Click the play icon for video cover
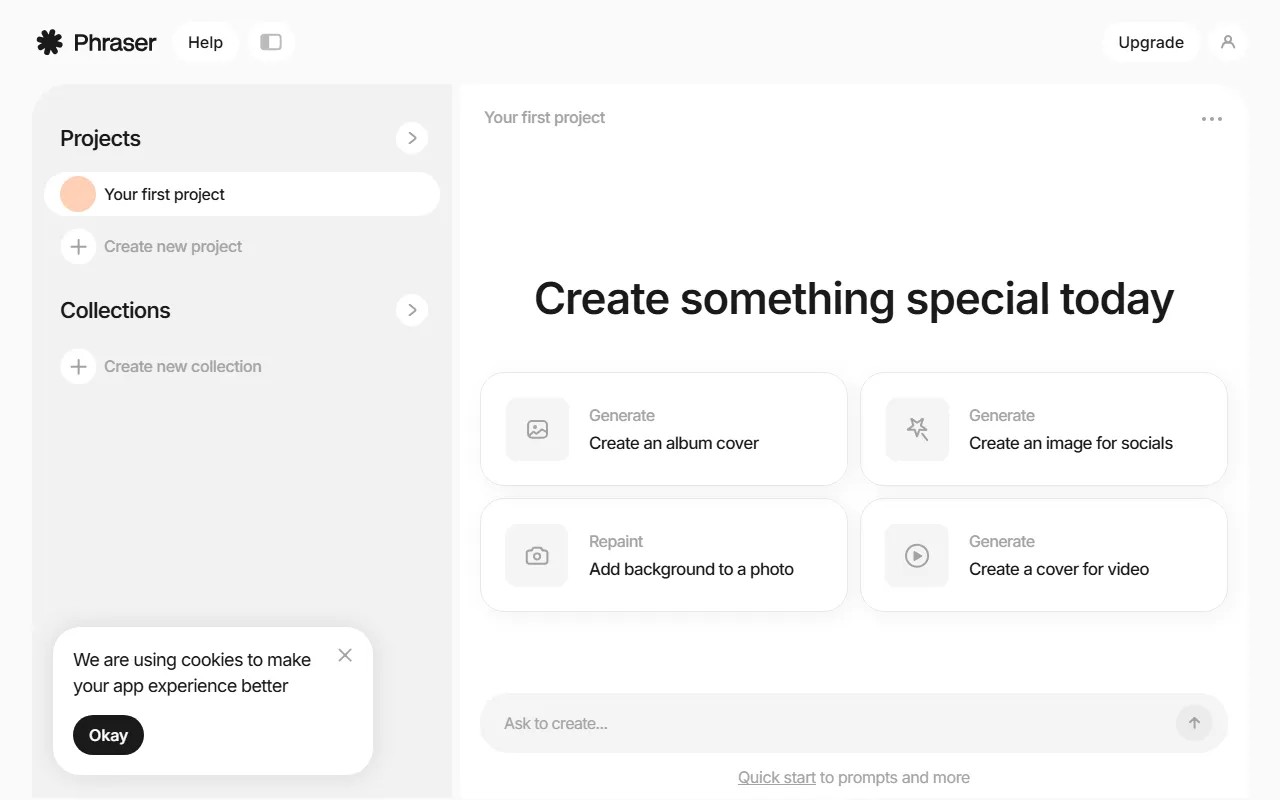The width and height of the screenshot is (1280, 800). (x=917, y=555)
